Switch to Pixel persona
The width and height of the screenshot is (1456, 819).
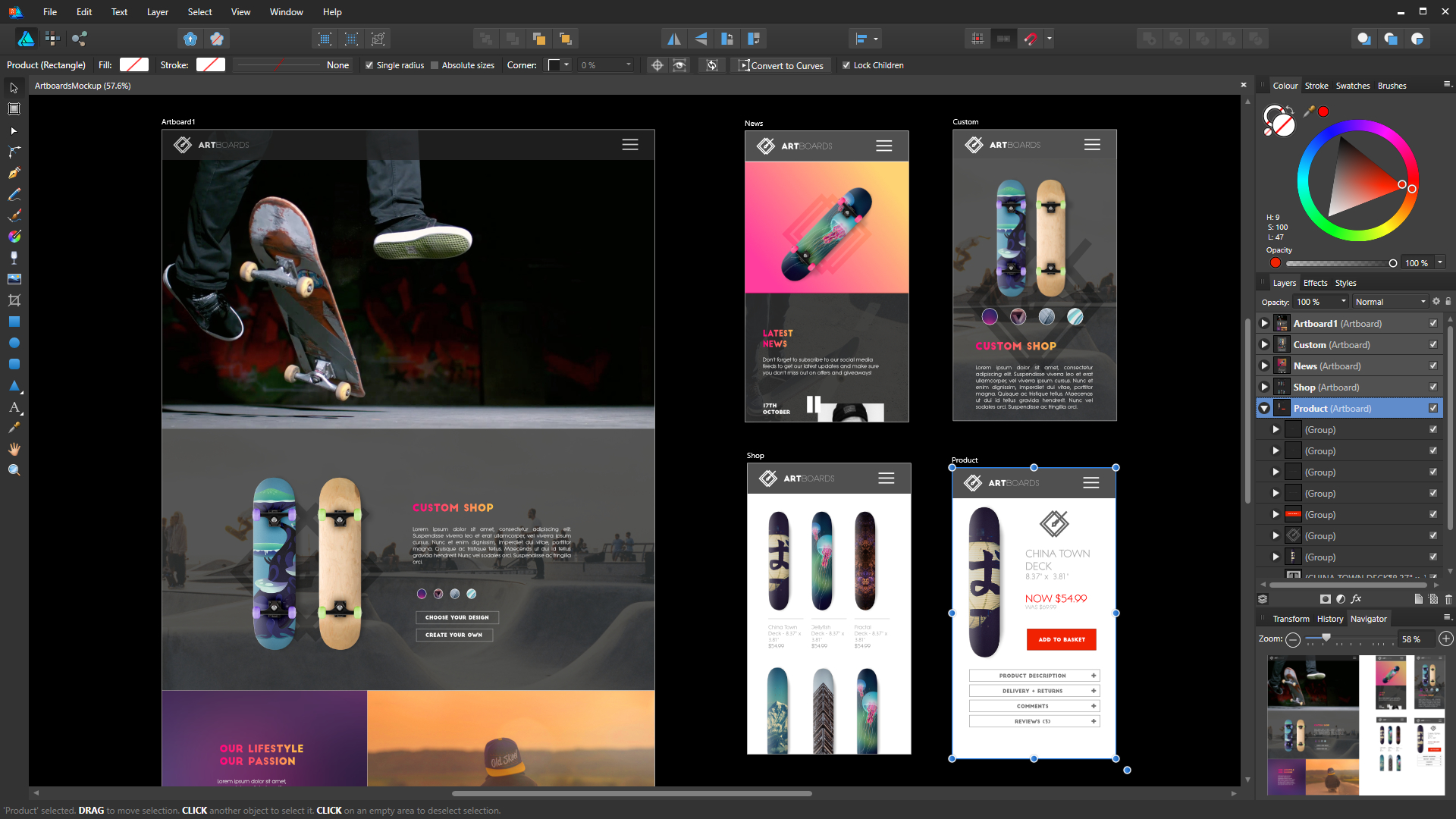(52, 38)
